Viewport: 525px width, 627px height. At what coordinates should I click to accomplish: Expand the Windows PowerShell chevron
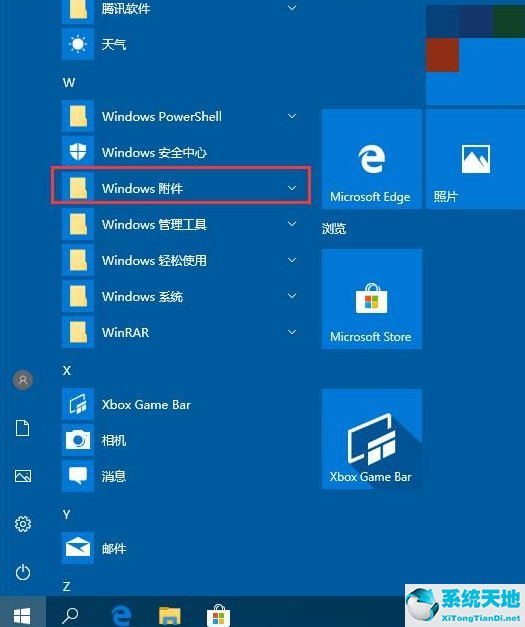[292, 116]
